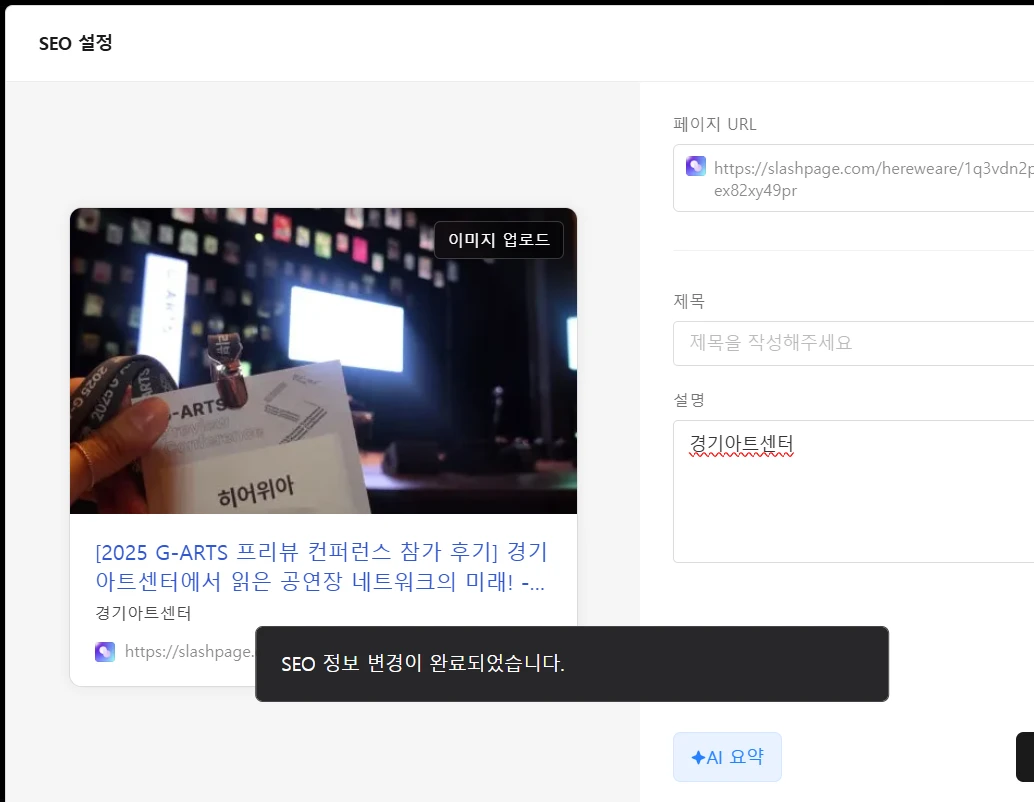Image resolution: width=1034 pixels, height=802 pixels.
Task: Click the sparkle icon on AI 요약
Action: (697, 758)
